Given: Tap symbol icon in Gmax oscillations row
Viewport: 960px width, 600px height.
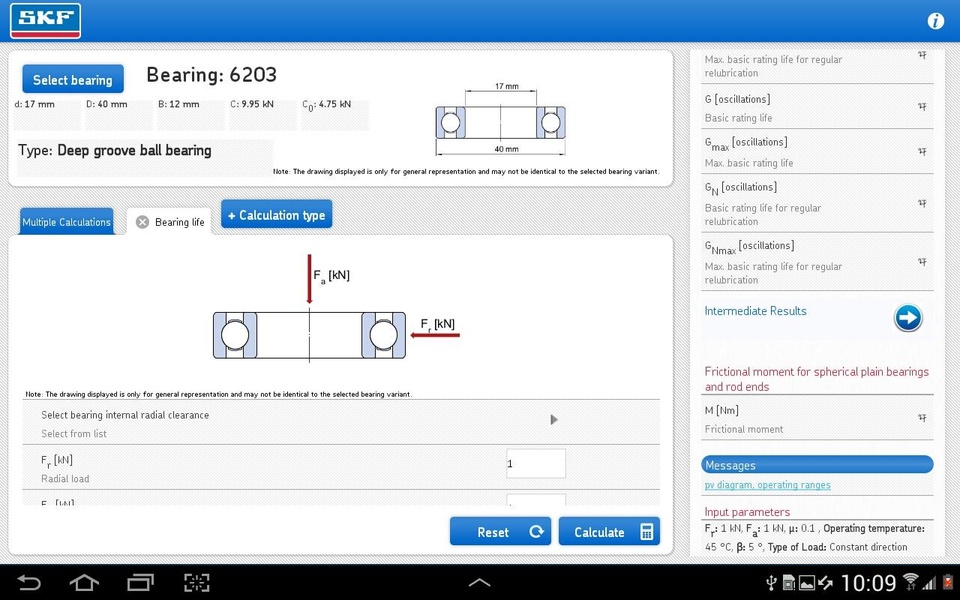Looking at the screenshot, I should tap(922, 151).
